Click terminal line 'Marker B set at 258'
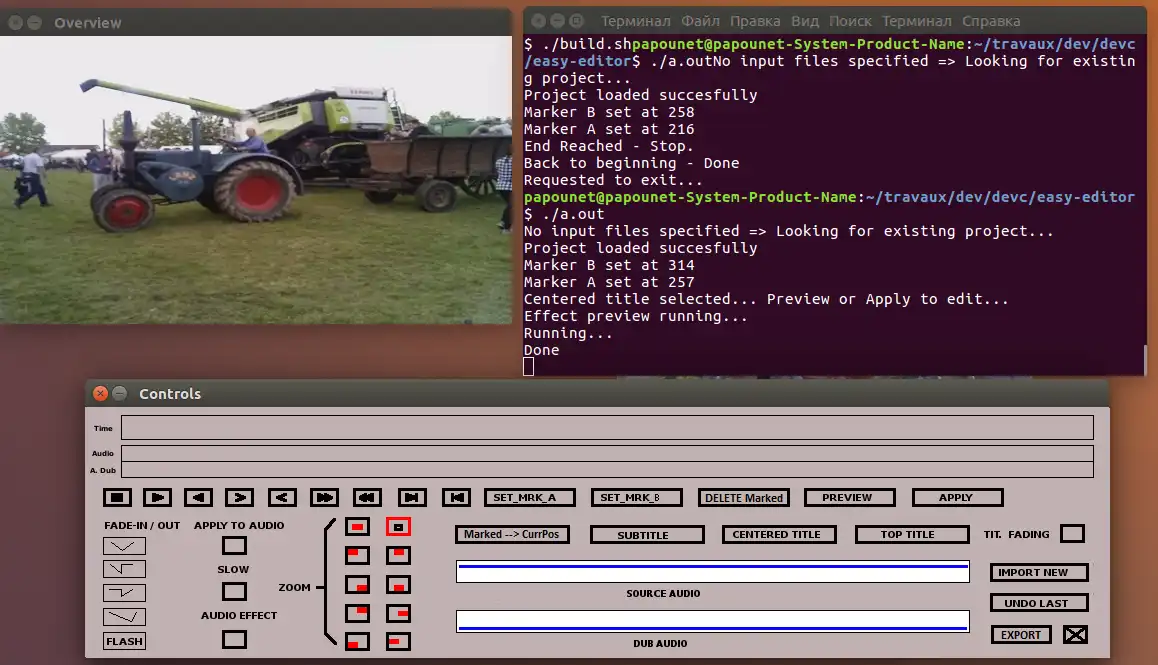This screenshot has height=665, width=1158. [x=609, y=112]
